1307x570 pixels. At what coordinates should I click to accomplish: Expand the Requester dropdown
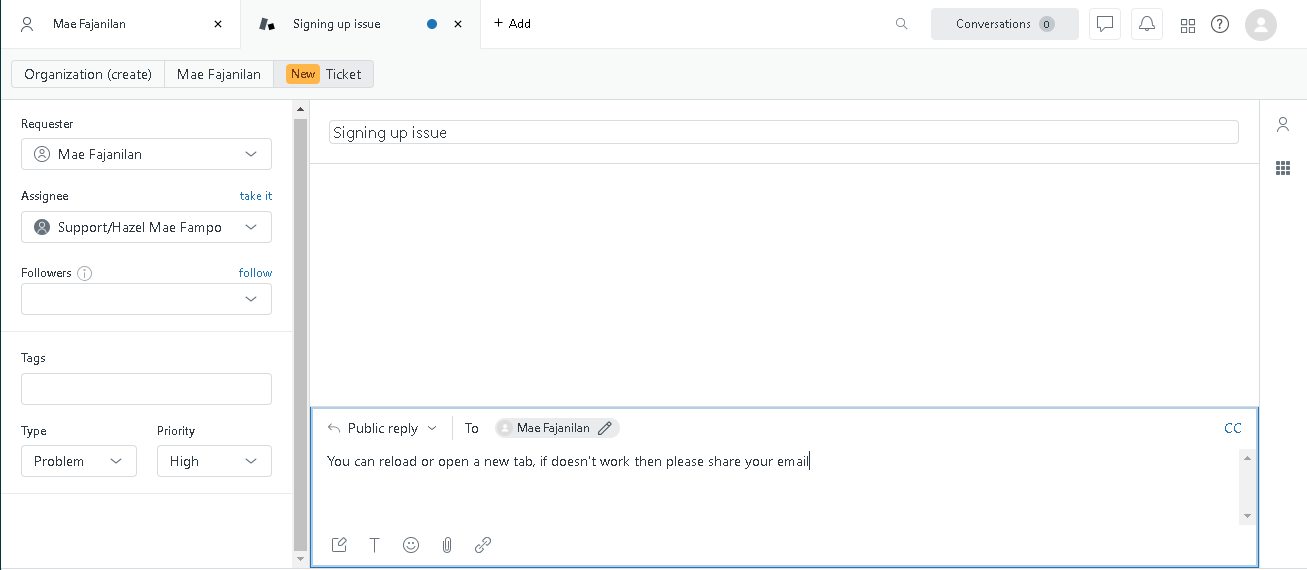coord(146,154)
